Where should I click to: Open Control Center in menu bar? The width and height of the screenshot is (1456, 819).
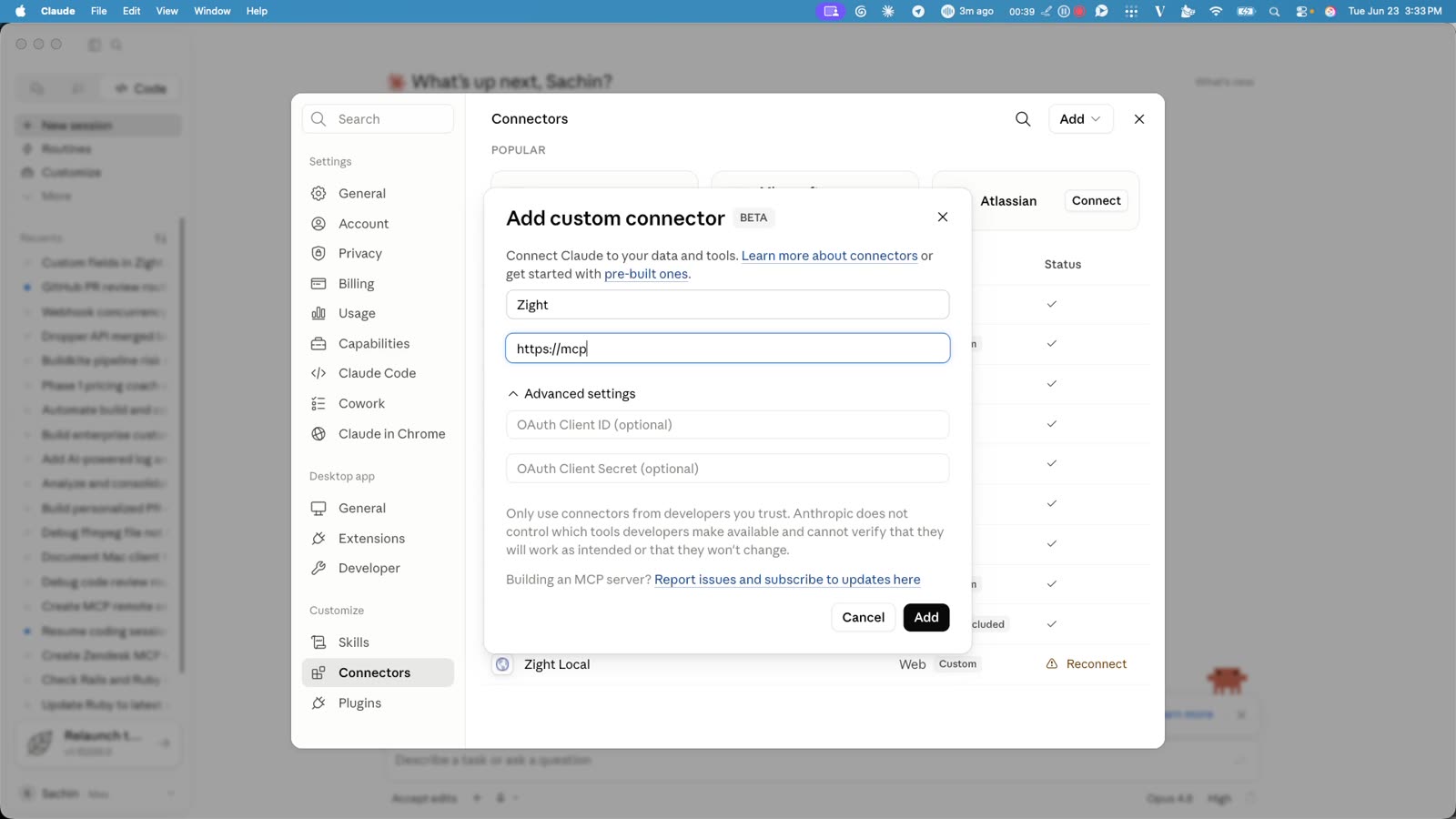pyautogui.click(x=1303, y=11)
